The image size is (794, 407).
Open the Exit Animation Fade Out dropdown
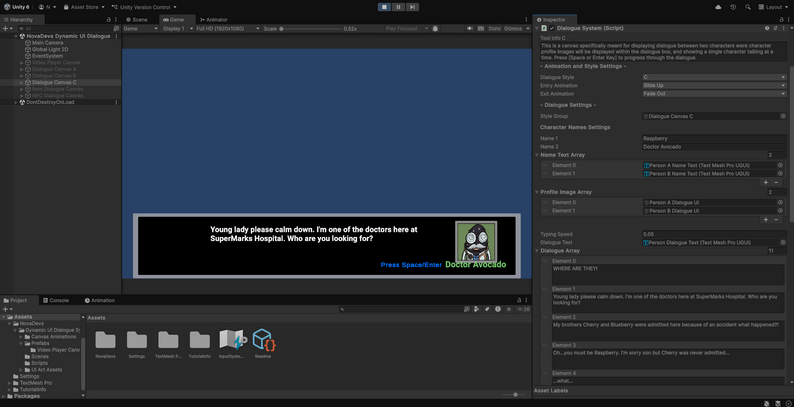(x=714, y=94)
